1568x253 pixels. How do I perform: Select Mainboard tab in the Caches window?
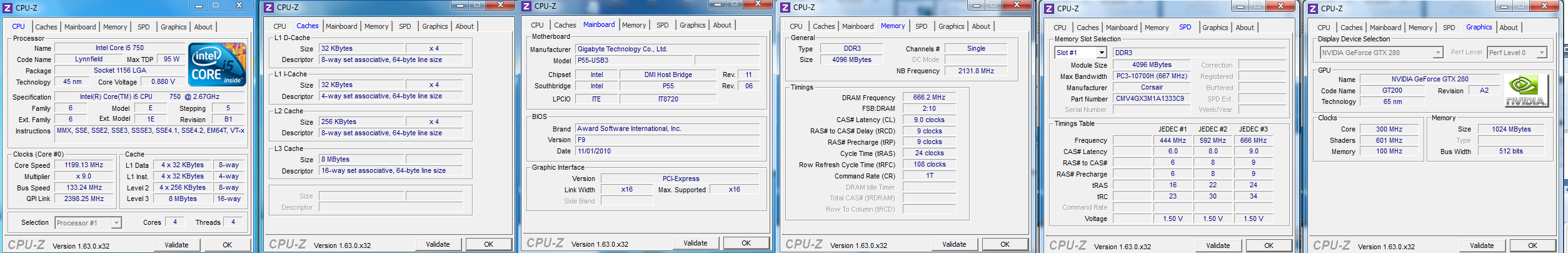341,26
